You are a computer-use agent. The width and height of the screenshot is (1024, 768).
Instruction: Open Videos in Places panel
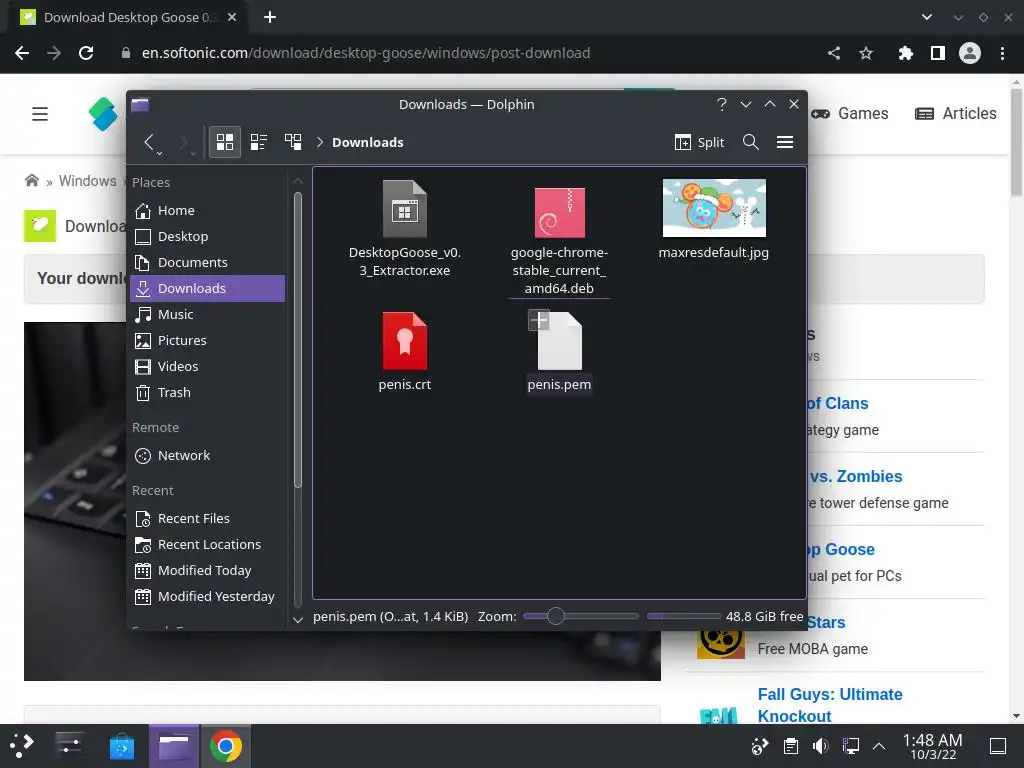(208, 366)
